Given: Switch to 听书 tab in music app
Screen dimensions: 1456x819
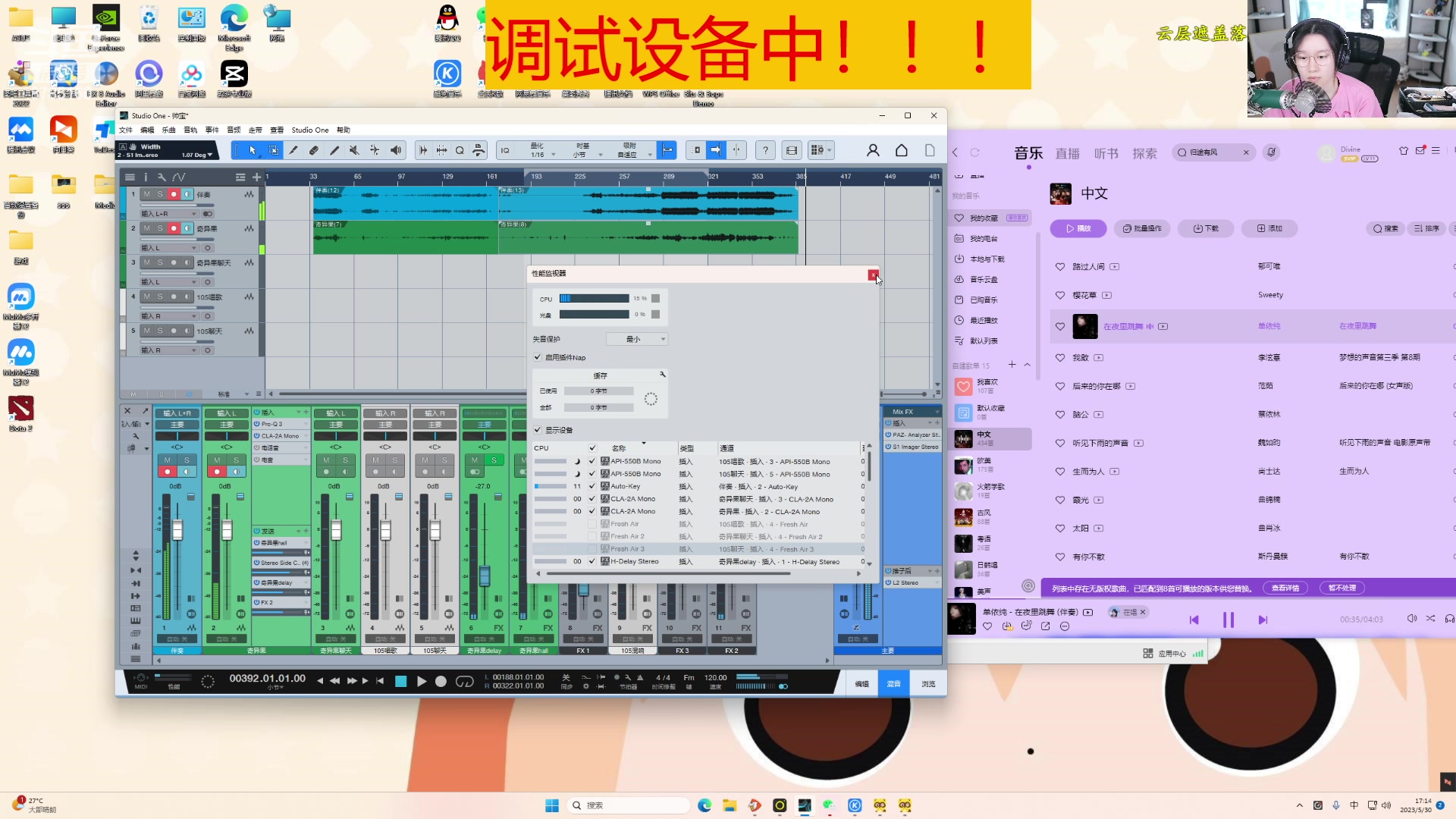Looking at the screenshot, I should click(1106, 154).
